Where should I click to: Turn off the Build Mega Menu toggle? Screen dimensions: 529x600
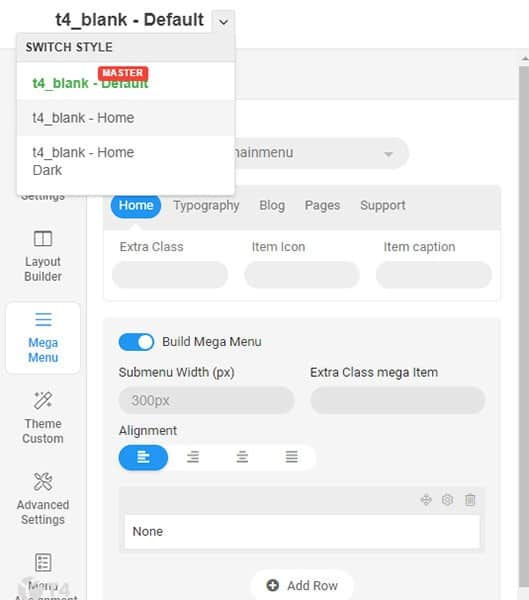tap(136, 342)
